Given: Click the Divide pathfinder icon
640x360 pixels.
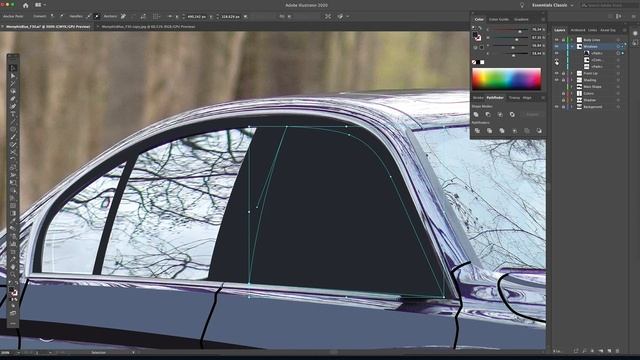Looking at the screenshot, I should pos(477,131).
